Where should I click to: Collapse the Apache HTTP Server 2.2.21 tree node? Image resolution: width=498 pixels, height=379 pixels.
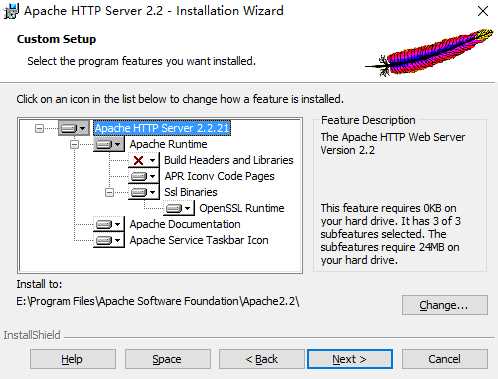click(x=39, y=128)
